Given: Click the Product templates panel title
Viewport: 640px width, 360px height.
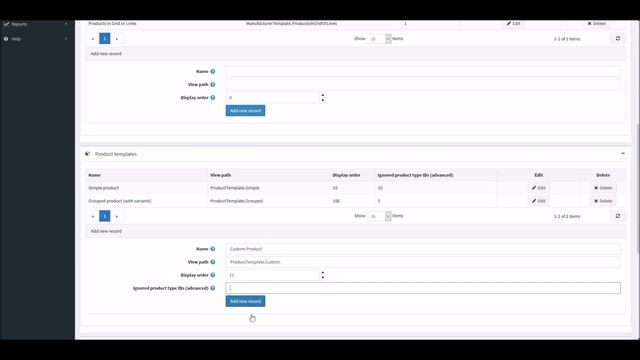Looking at the screenshot, I should tap(116, 154).
